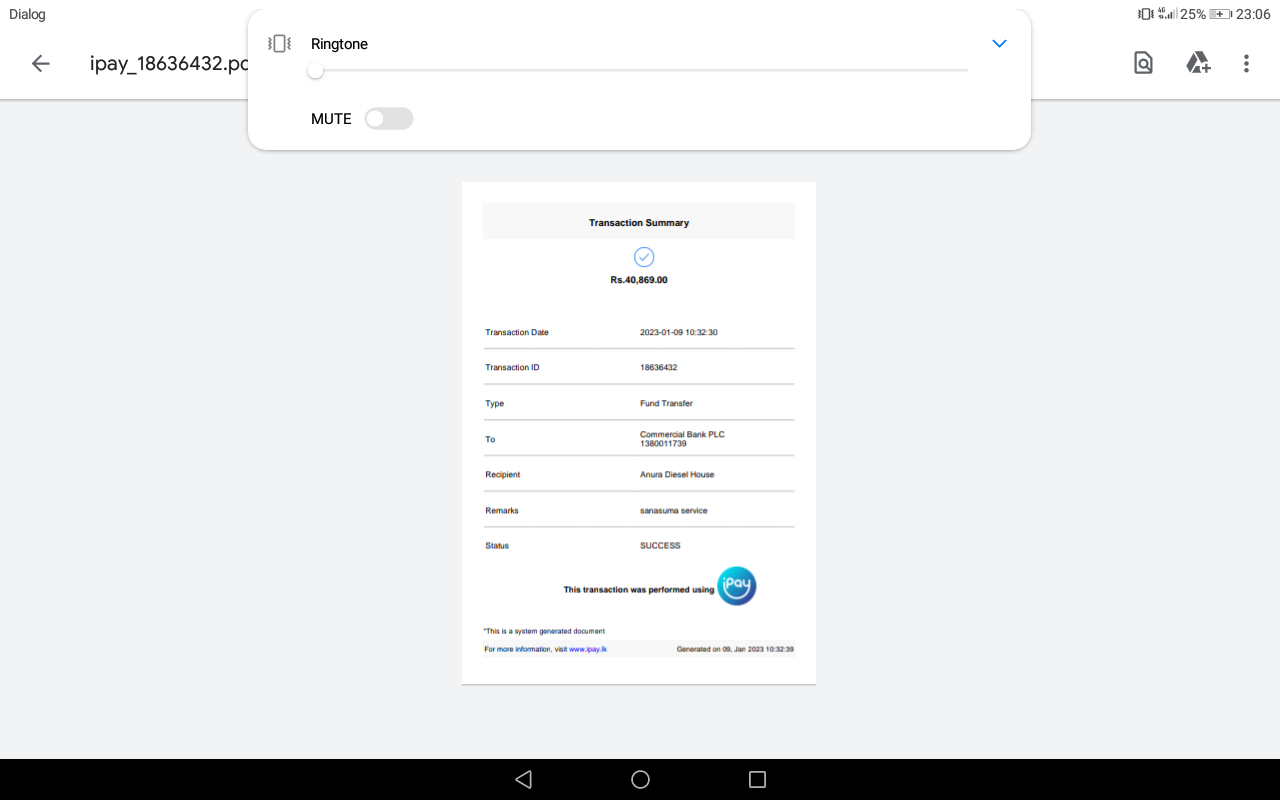Viewport: 1280px width, 800px height.
Task: Tap the iPay logo in the document
Action: click(x=737, y=586)
